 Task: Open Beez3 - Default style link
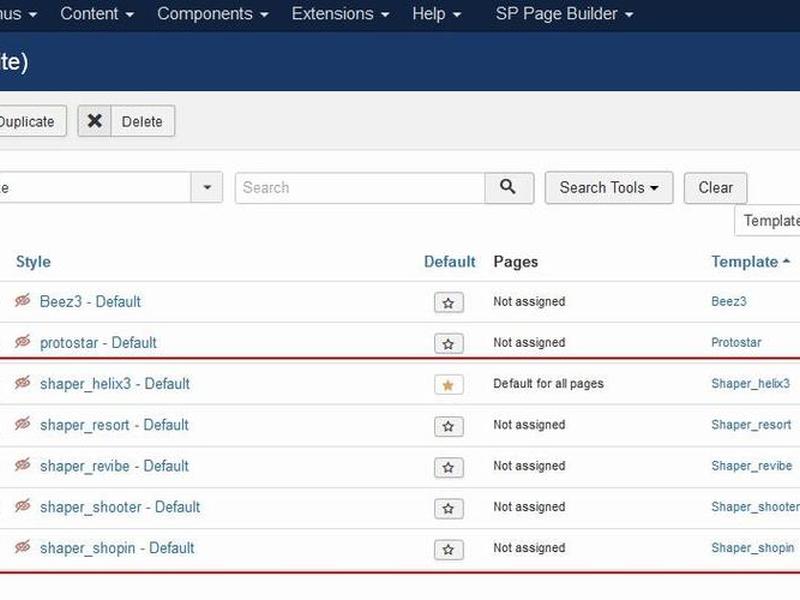pos(90,302)
